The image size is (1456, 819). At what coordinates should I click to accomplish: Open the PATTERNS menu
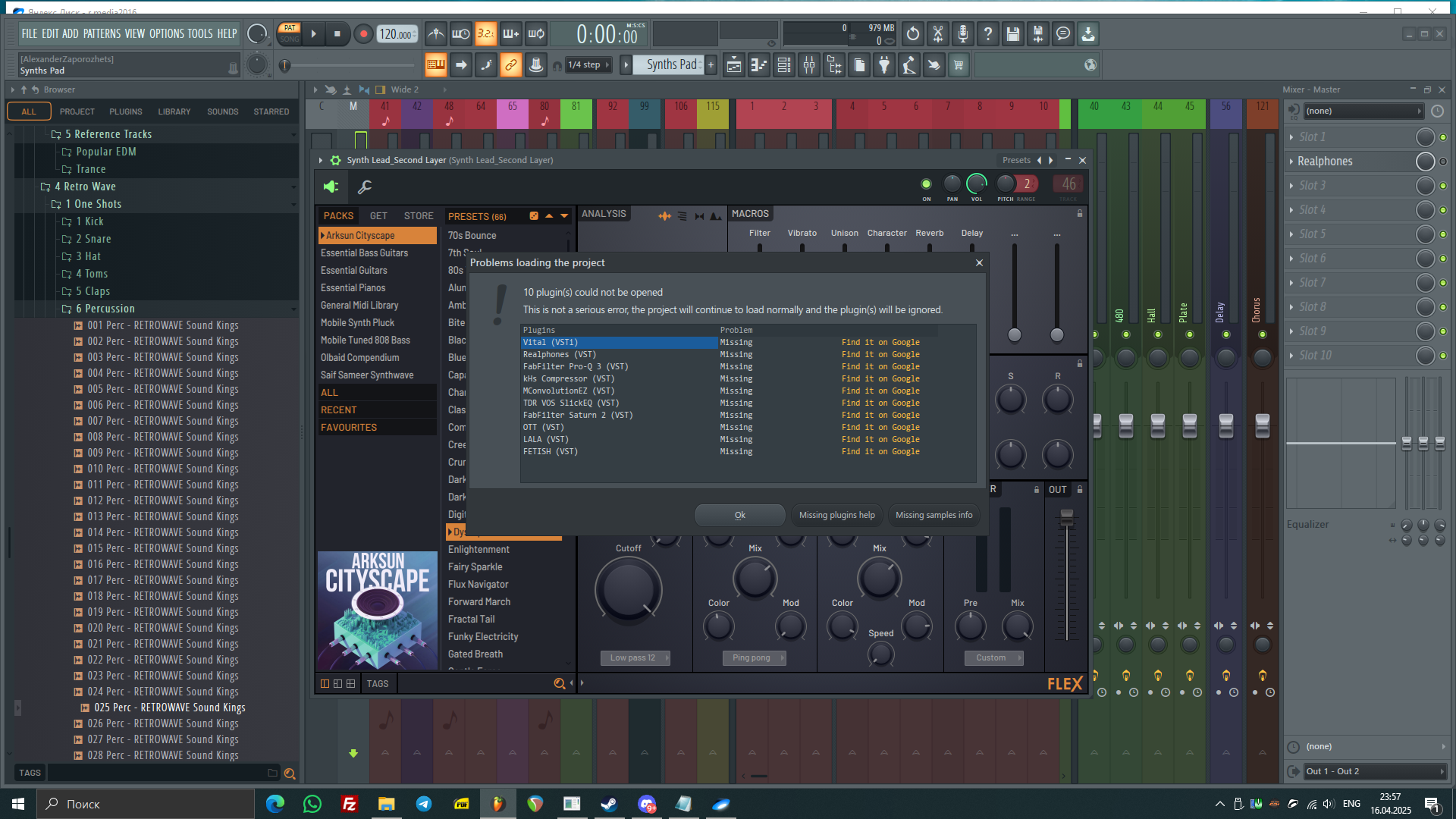tap(102, 33)
